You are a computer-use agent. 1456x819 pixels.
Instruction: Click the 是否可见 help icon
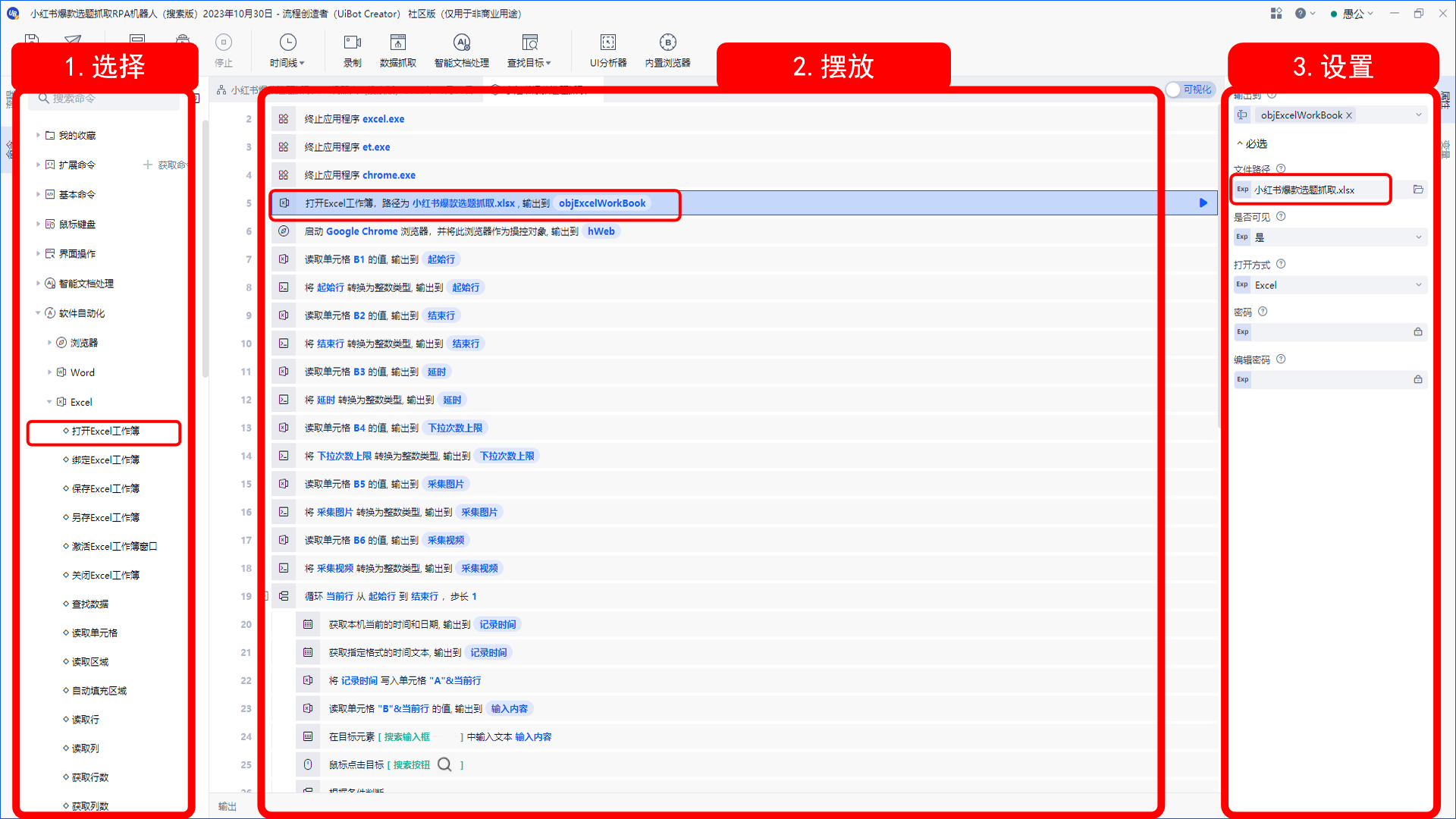click(1281, 217)
